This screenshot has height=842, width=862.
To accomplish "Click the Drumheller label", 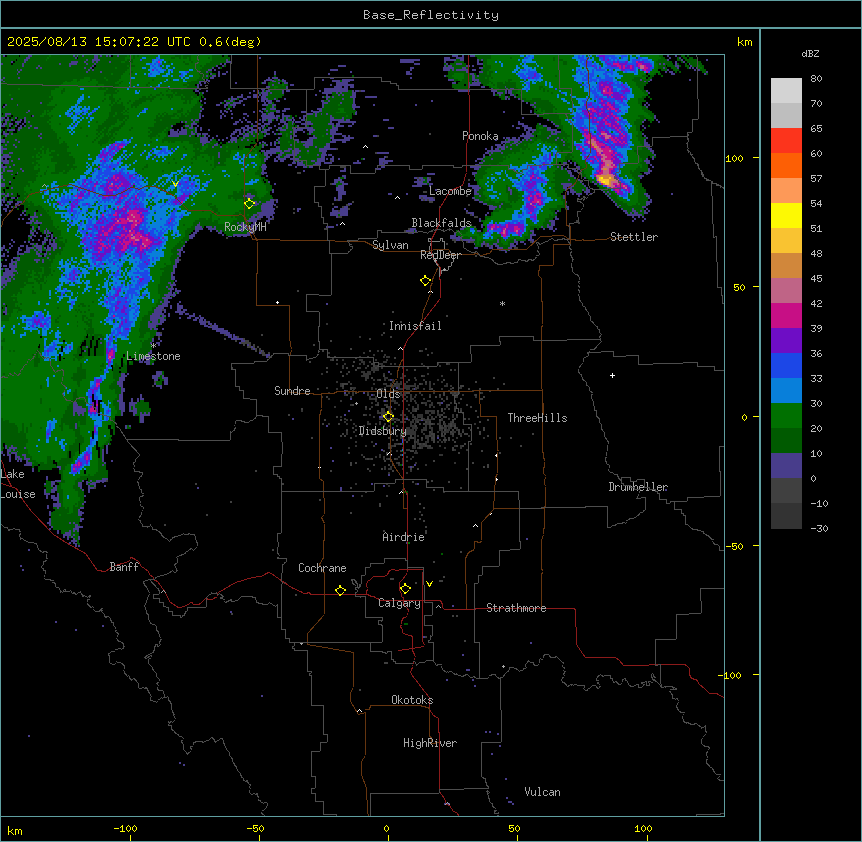I will pyautogui.click(x=638, y=487).
